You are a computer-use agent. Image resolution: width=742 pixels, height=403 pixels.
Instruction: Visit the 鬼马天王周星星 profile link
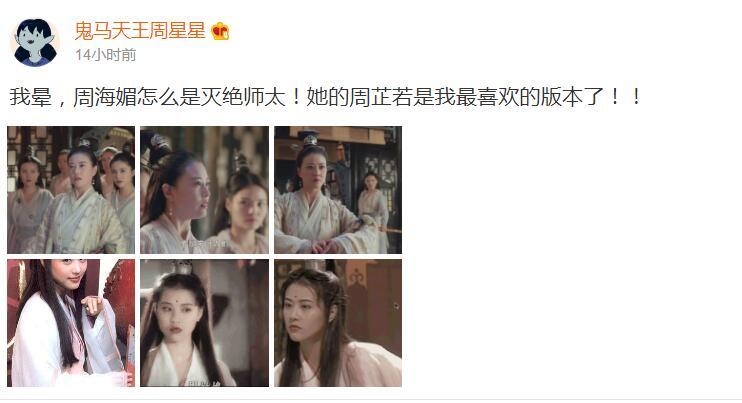pyautogui.click(x=140, y=31)
